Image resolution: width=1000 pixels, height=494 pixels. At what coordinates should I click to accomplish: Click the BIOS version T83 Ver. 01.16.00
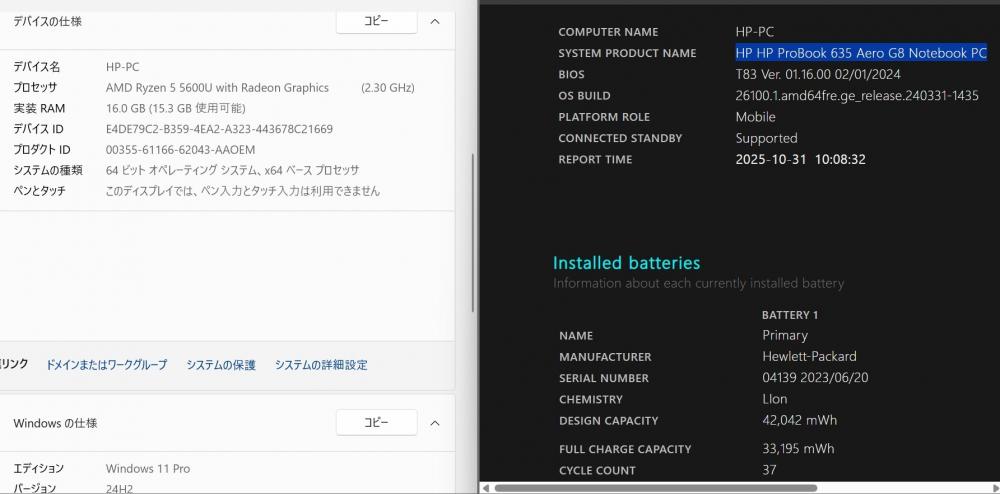click(x=818, y=75)
